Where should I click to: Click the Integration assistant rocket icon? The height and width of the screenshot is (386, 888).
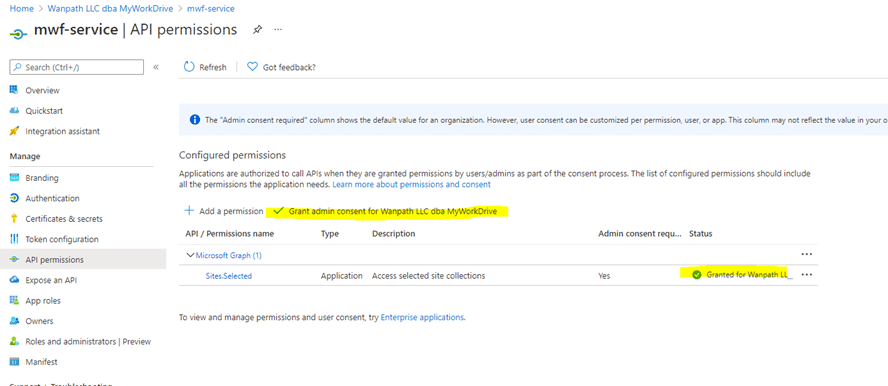tap(15, 131)
